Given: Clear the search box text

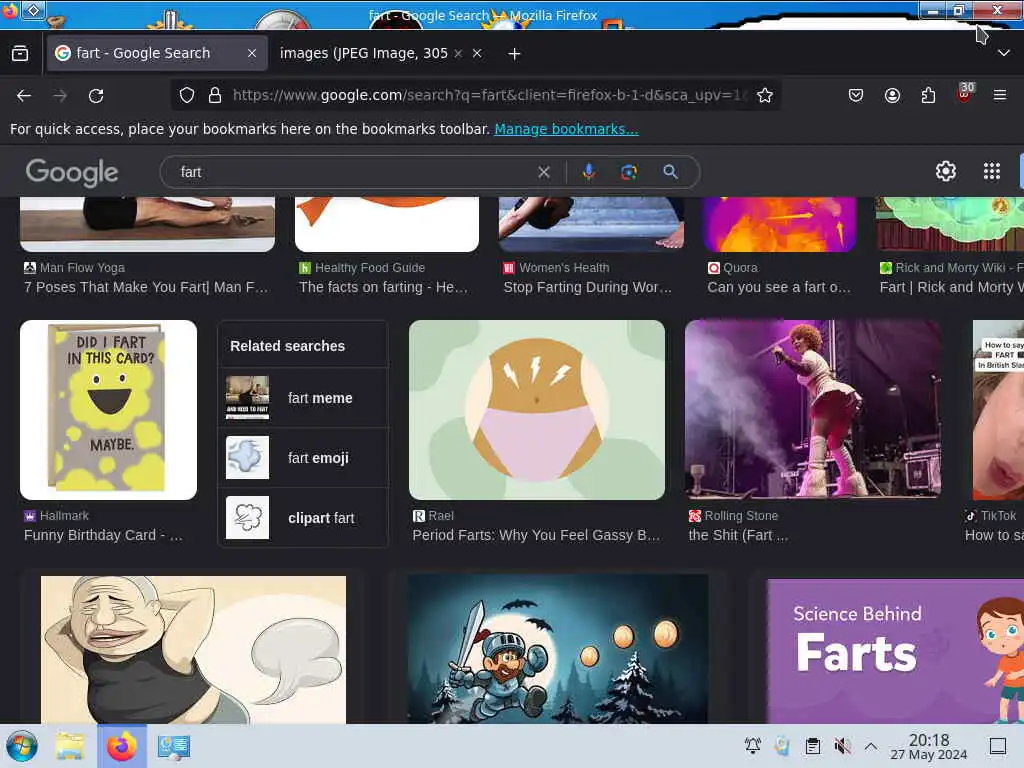Looking at the screenshot, I should point(543,172).
